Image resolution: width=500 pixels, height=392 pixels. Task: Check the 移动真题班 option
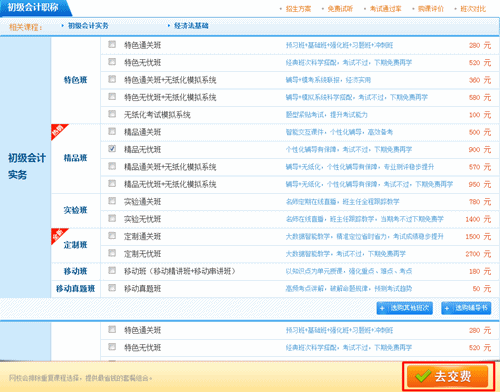(112, 288)
